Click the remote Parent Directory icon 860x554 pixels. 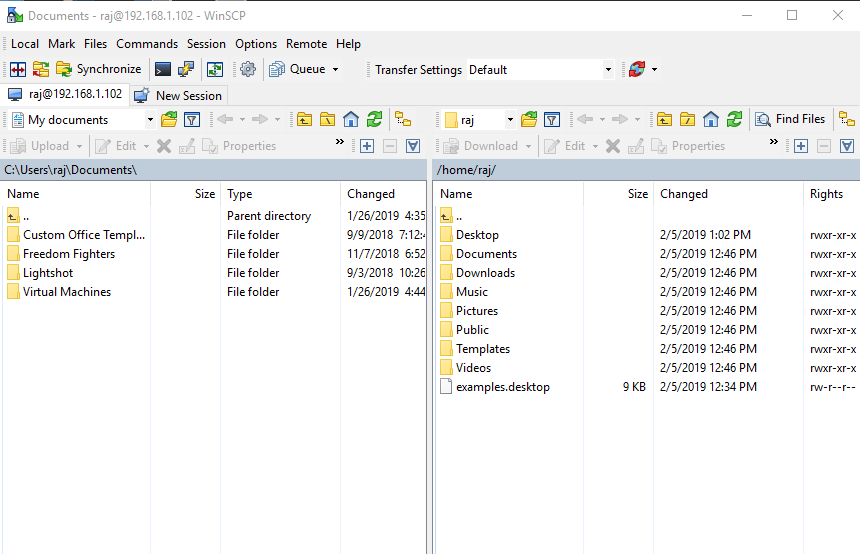click(x=664, y=120)
